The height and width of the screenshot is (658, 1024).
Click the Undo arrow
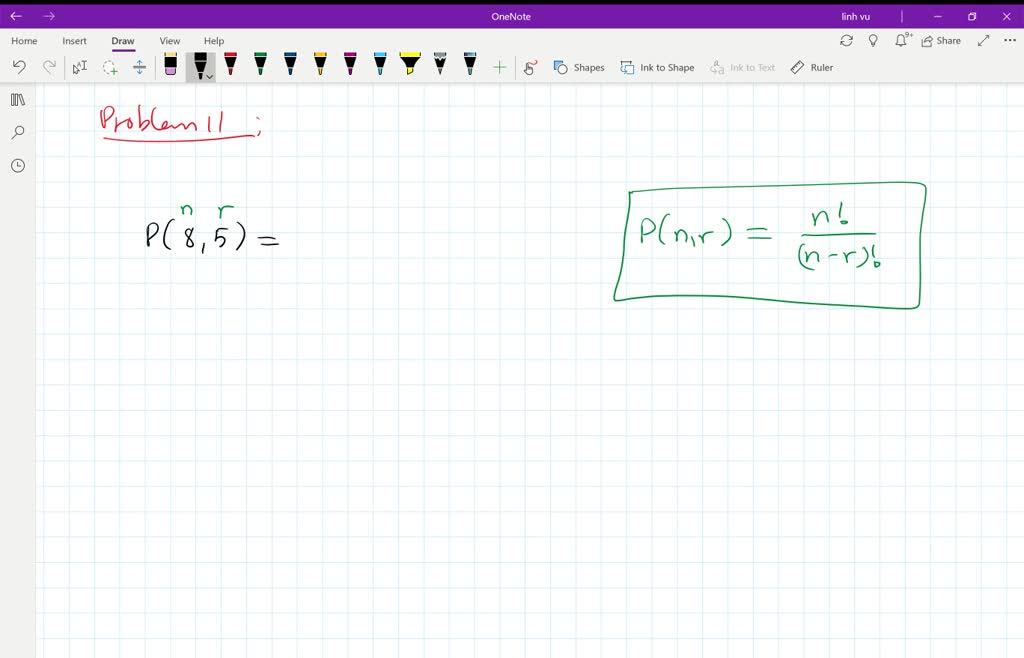pos(19,66)
